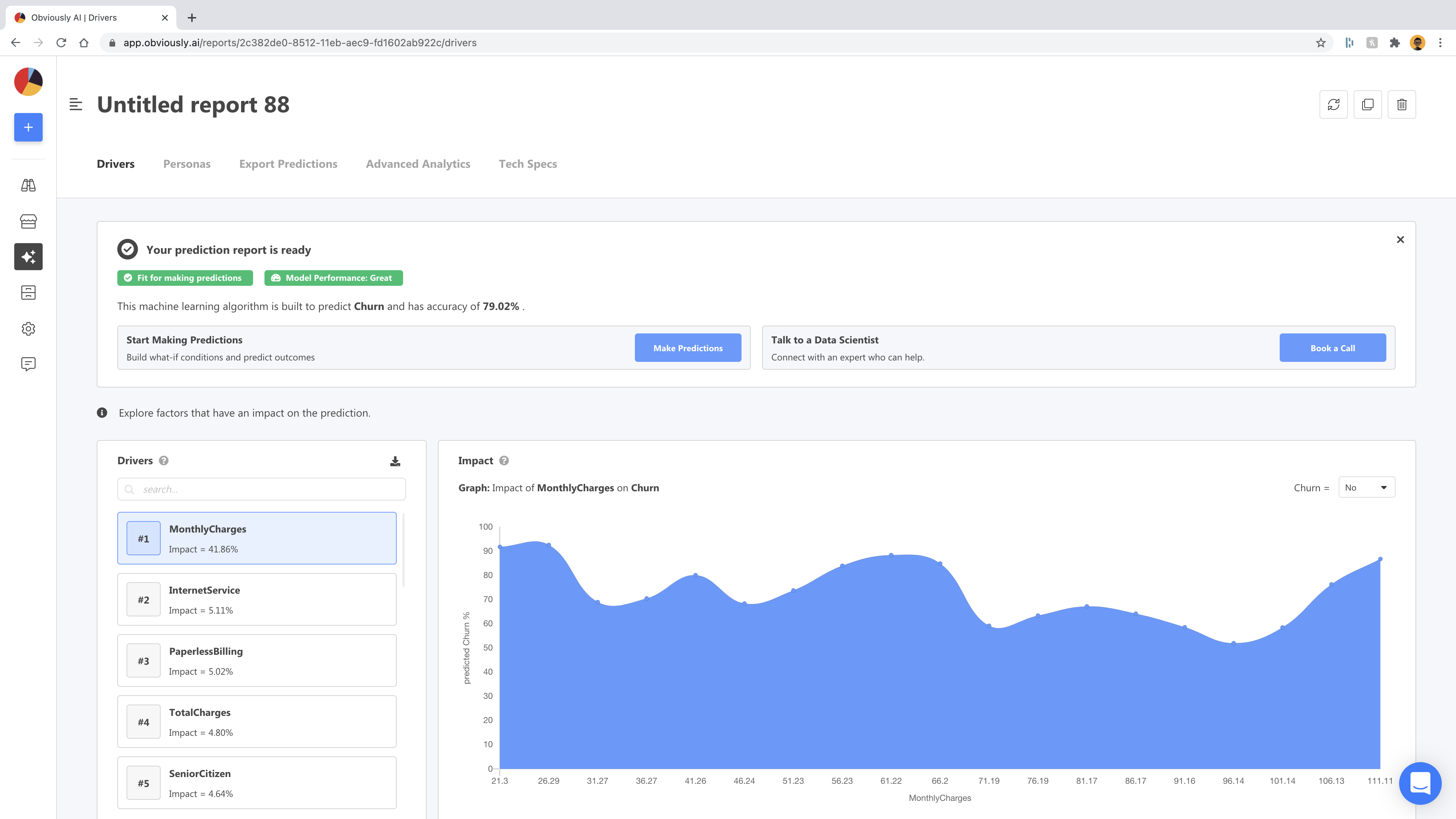Open the Advanced Analytics tab

[418, 164]
